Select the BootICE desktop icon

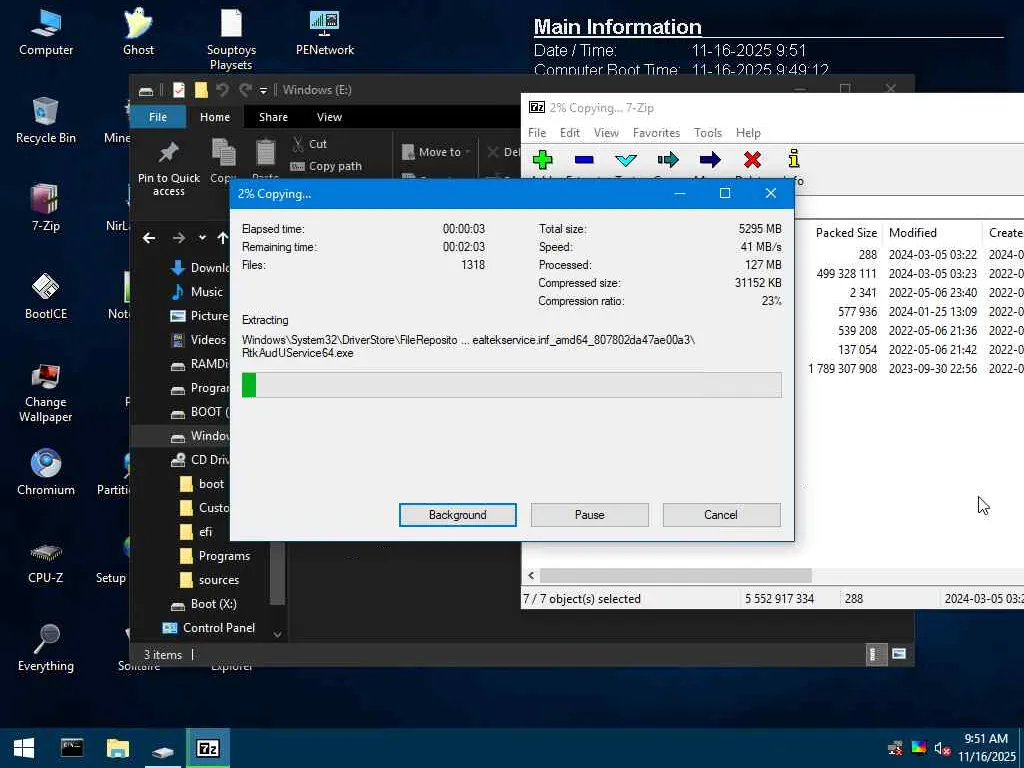[x=46, y=296]
